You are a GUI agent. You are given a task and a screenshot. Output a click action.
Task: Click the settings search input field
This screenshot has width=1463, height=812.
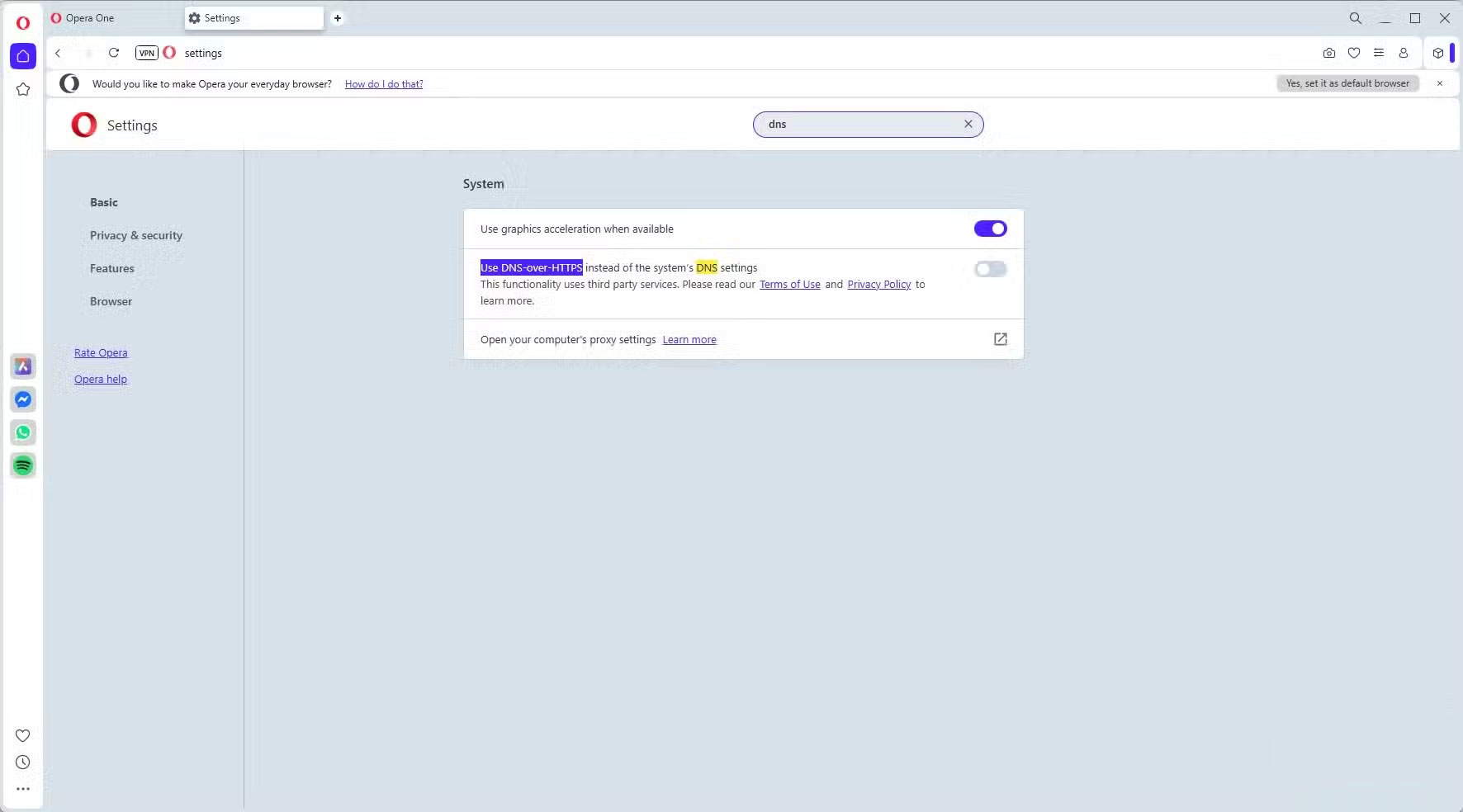click(x=859, y=125)
